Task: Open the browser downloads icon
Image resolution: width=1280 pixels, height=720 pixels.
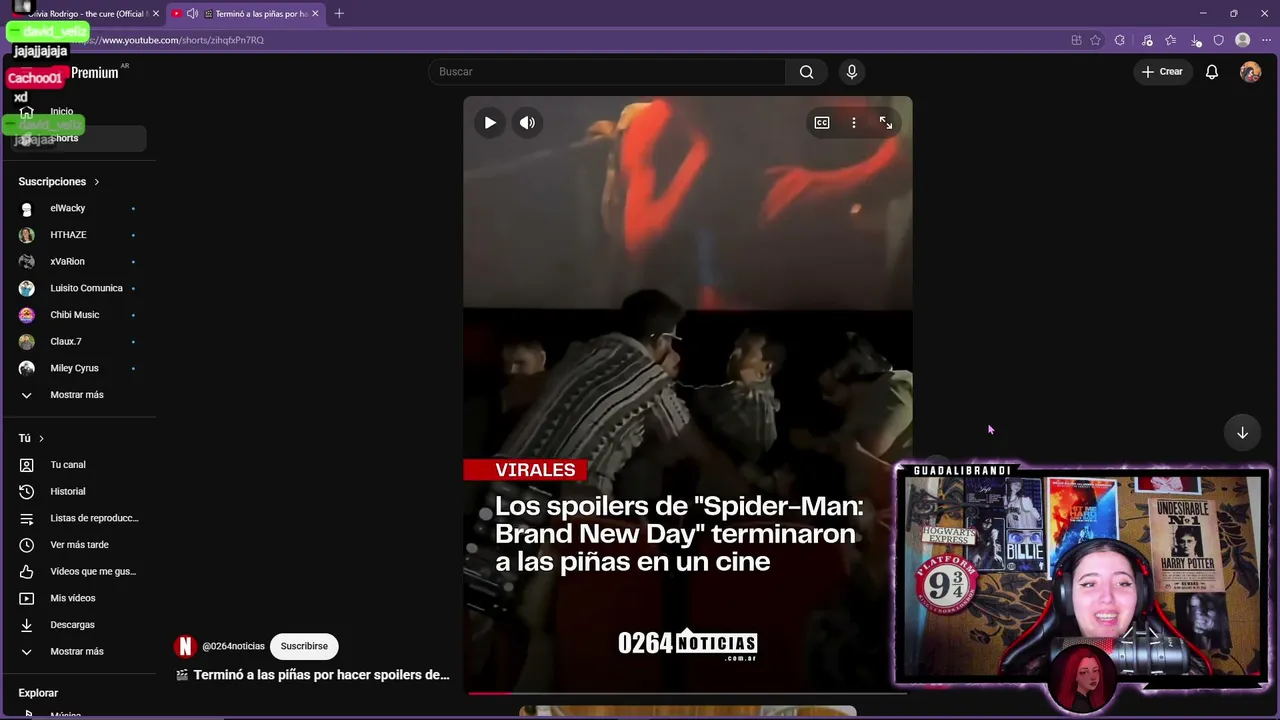Action: click(1196, 40)
